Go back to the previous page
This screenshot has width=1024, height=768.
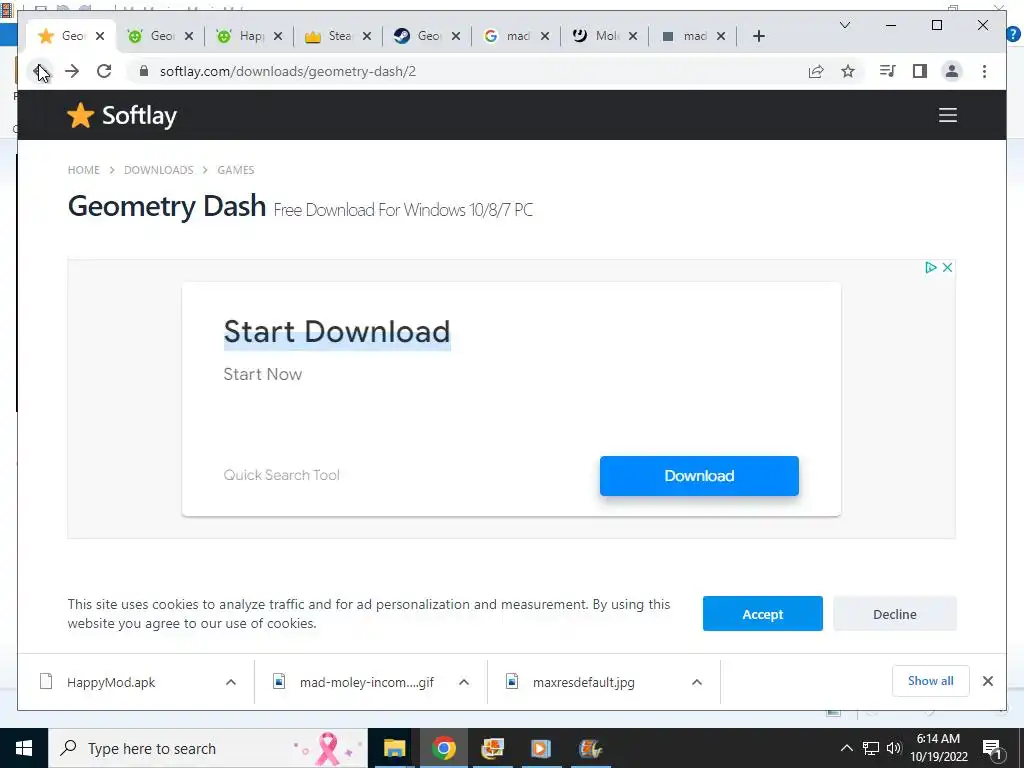click(39, 71)
